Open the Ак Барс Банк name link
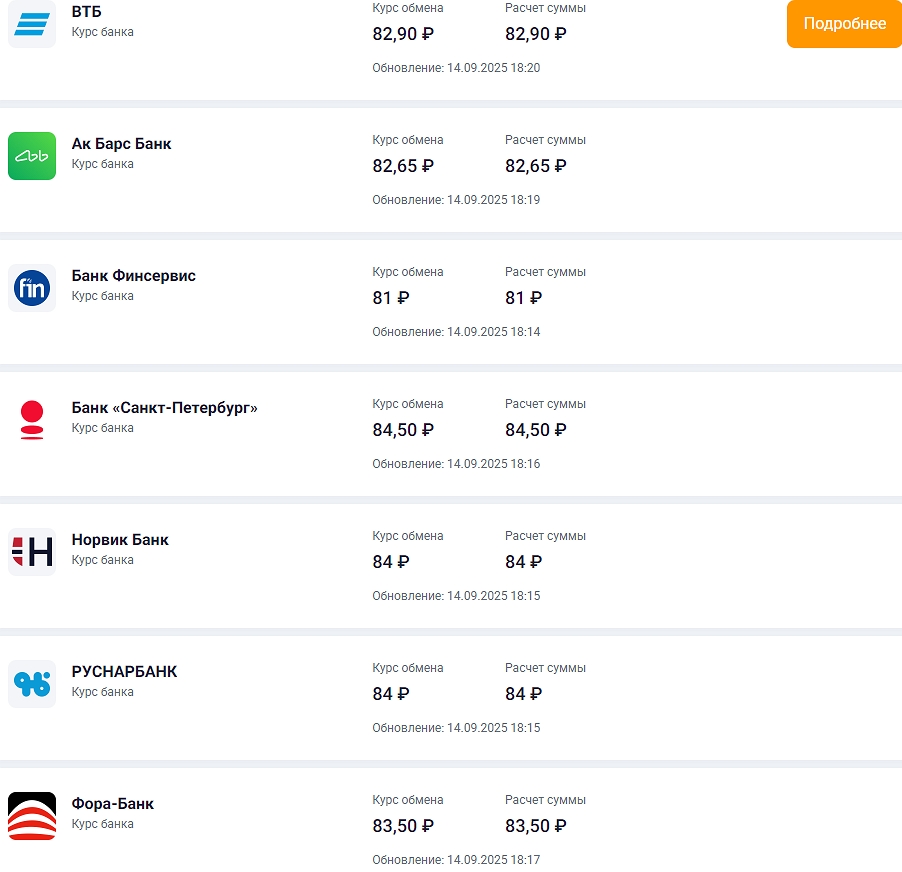The height and width of the screenshot is (872, 902). coord(121,144)
